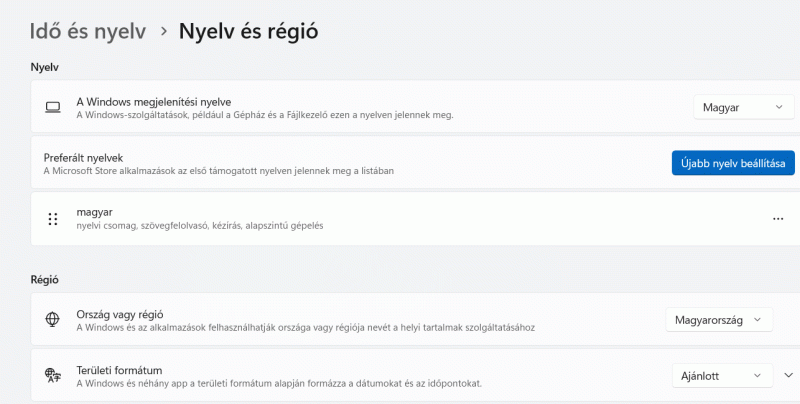Click the breadcrumb chevron separator
Viewport: 800px width, 404px height.
(x=163, y=32)
